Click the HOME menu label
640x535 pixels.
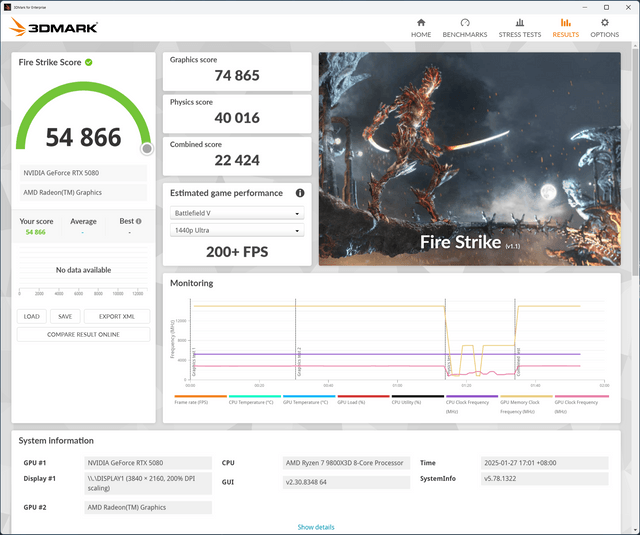[x=421, y=35]
